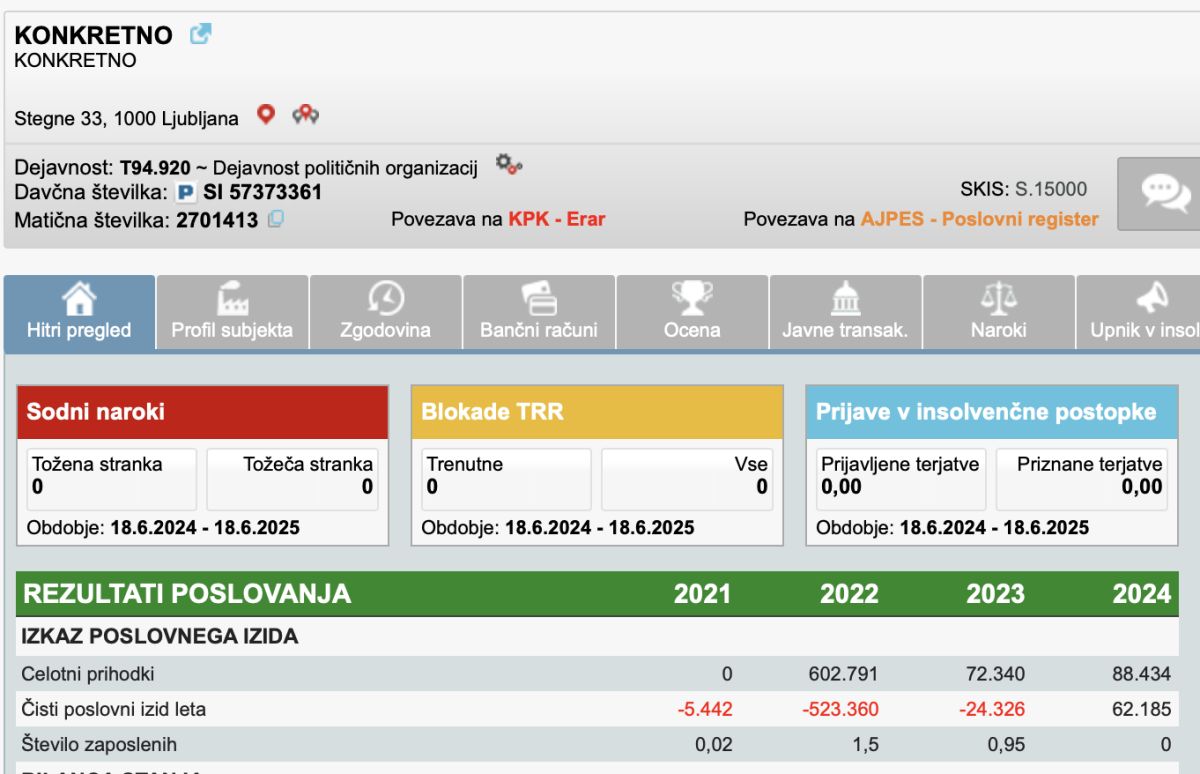
Task: Click address Stegne 33, 1000 Ljubljana
Action: coord(126,119)
